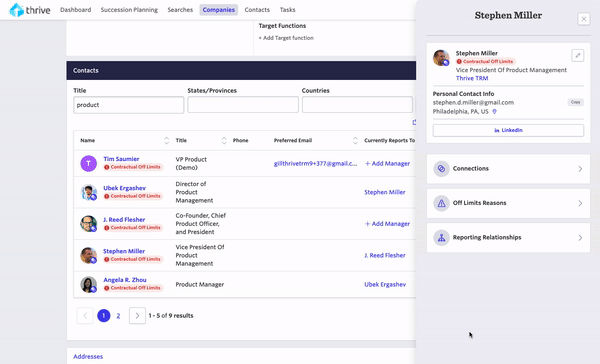600x364 pixels.
Task: Copy the personal email address
Action: (x=576, y=102)
